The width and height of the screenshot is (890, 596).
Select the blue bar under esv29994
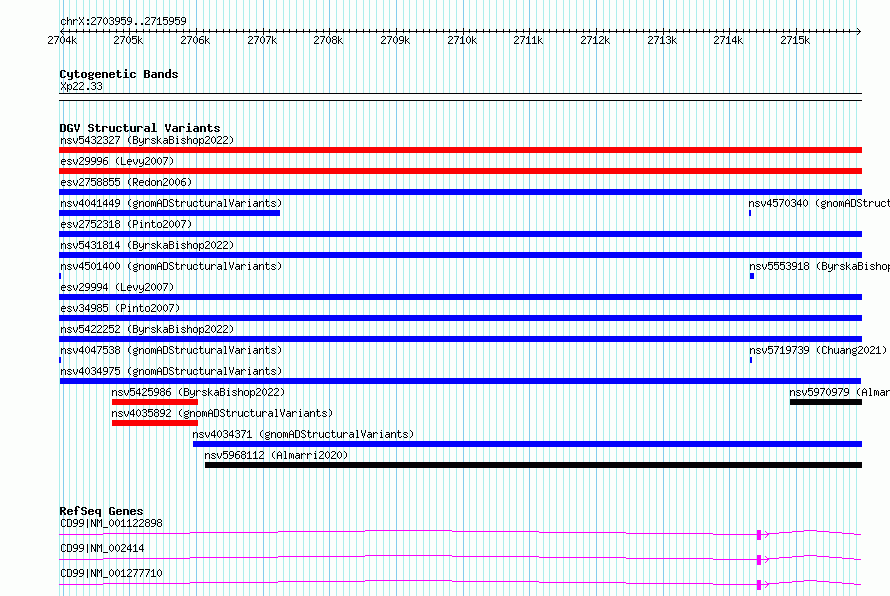click(460, 297)
